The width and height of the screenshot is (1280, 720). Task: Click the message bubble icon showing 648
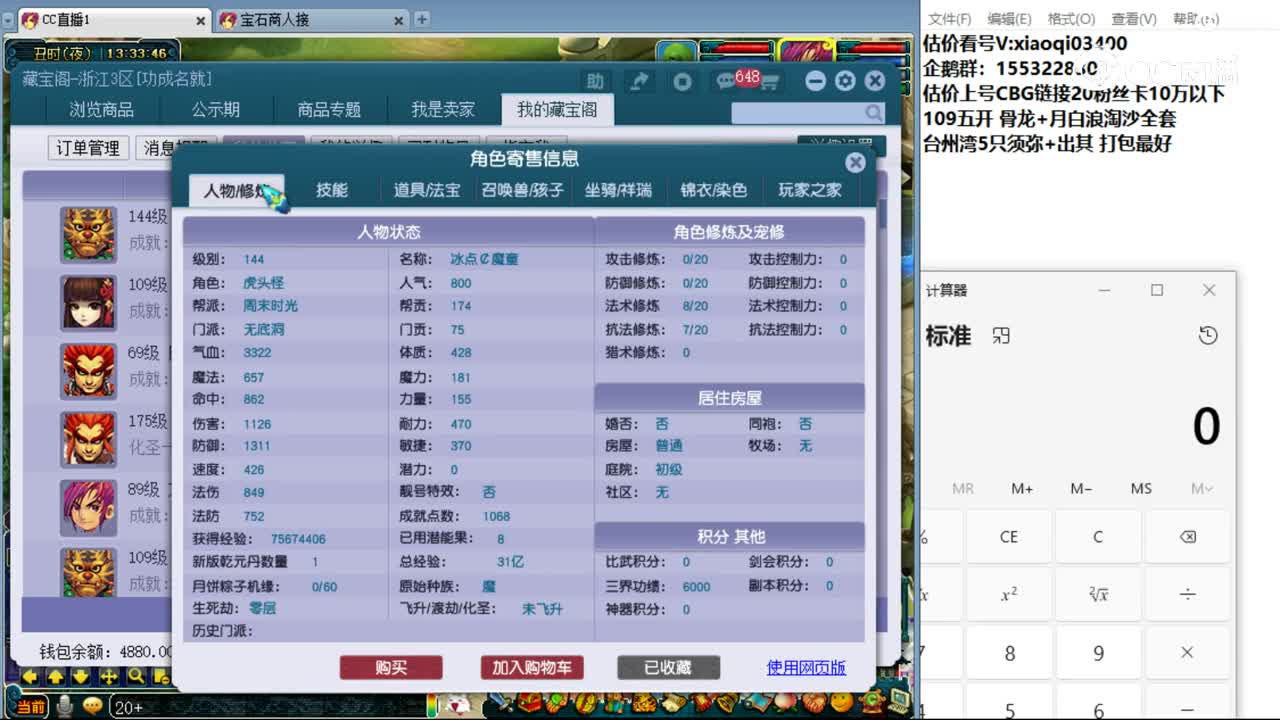[x=727, y=78]
